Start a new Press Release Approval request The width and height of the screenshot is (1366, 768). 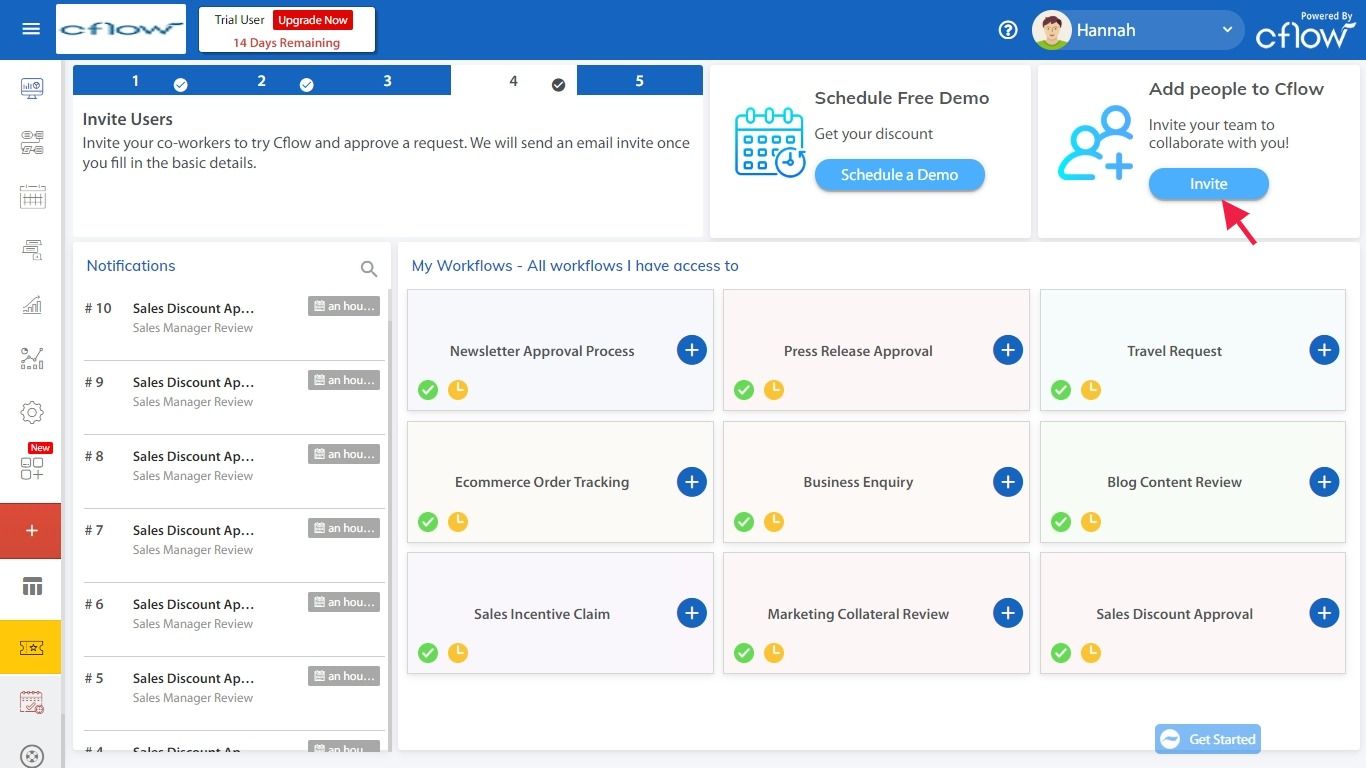tap(1008, 350)
